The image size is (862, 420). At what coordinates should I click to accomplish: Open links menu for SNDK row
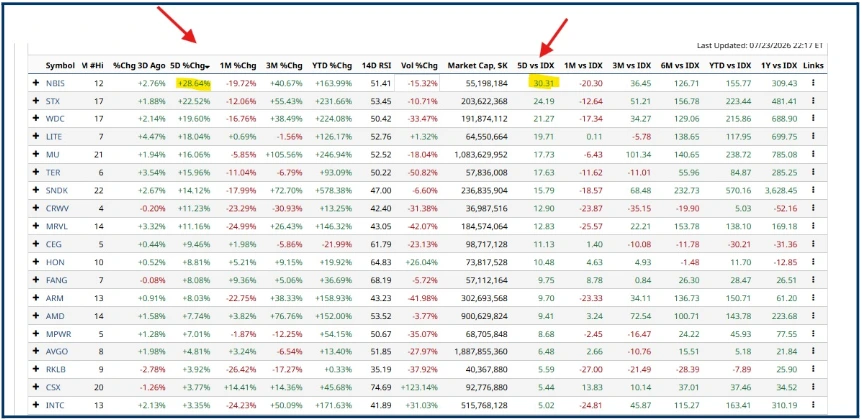(x=813, y=191)
